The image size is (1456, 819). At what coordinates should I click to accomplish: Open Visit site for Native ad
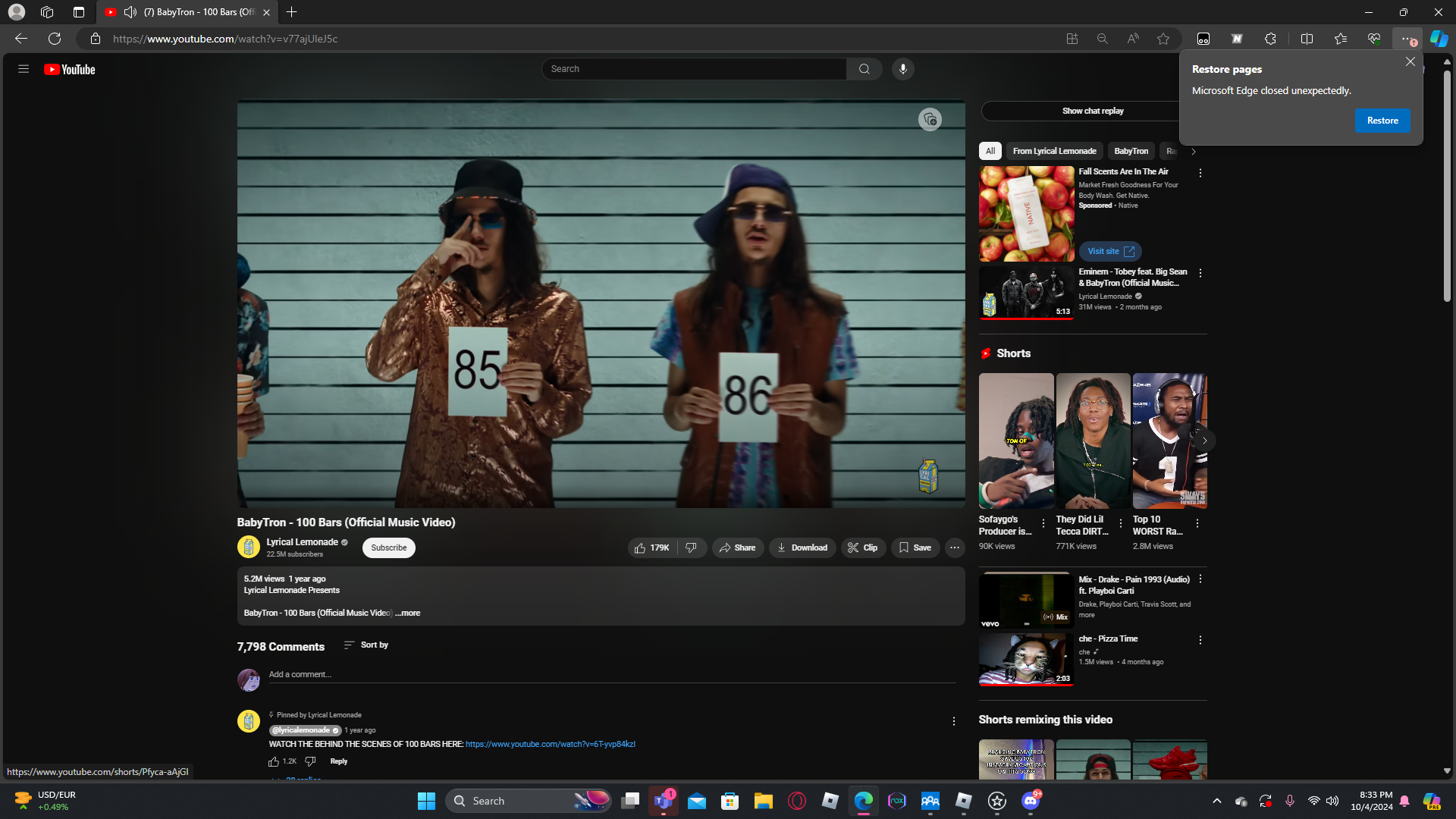click(x=1110, y=251)
